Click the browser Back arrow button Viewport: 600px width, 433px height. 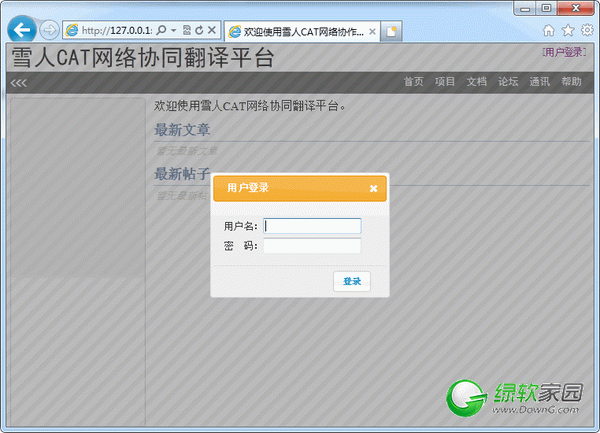[x=22, y=30]
